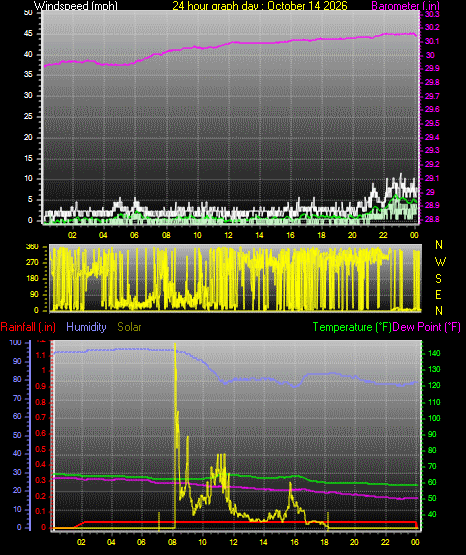Click the '25' windspeed axis value

click(28, 116)
